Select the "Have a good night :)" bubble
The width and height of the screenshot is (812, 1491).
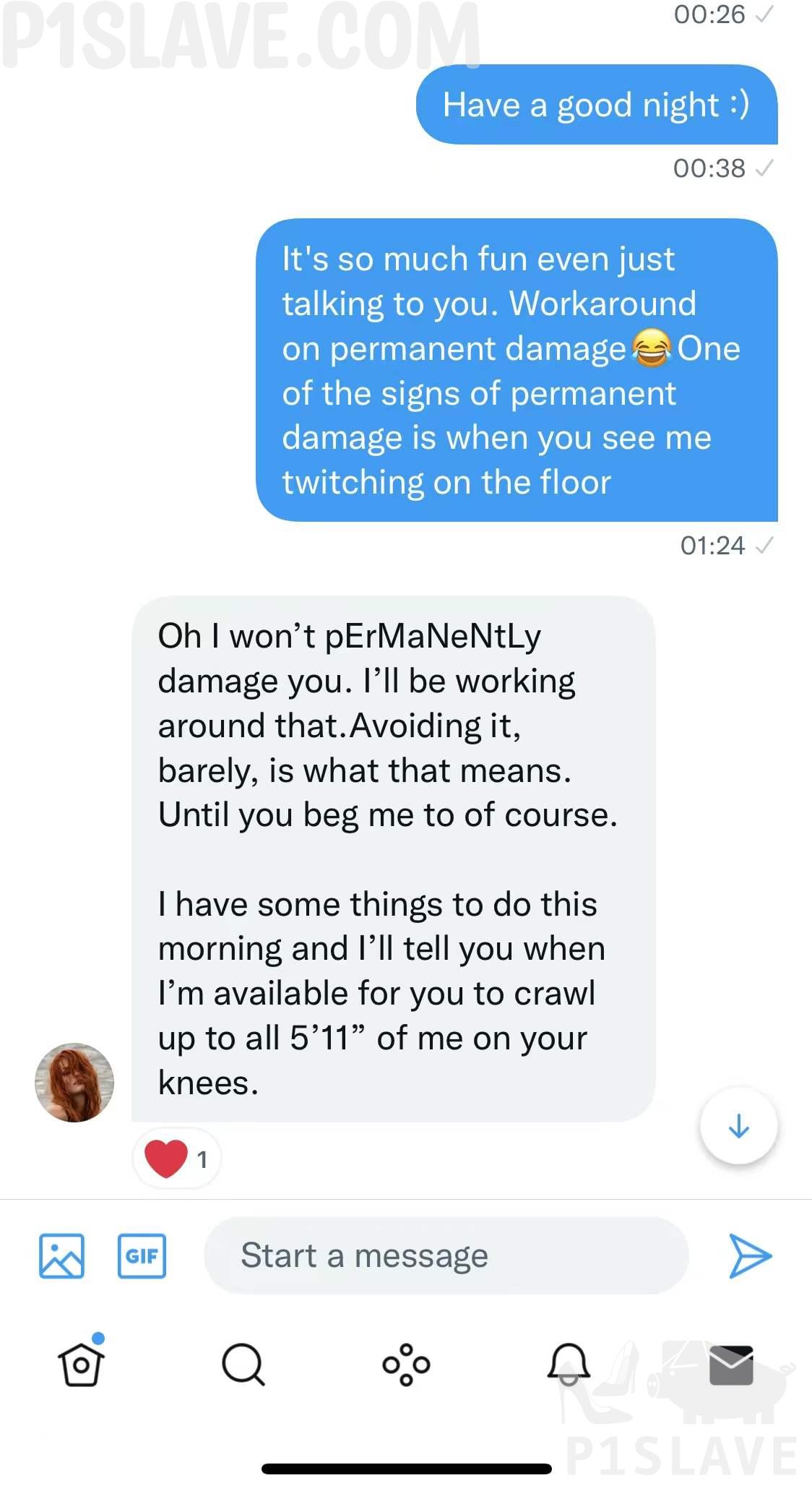(x=596, y=105)
